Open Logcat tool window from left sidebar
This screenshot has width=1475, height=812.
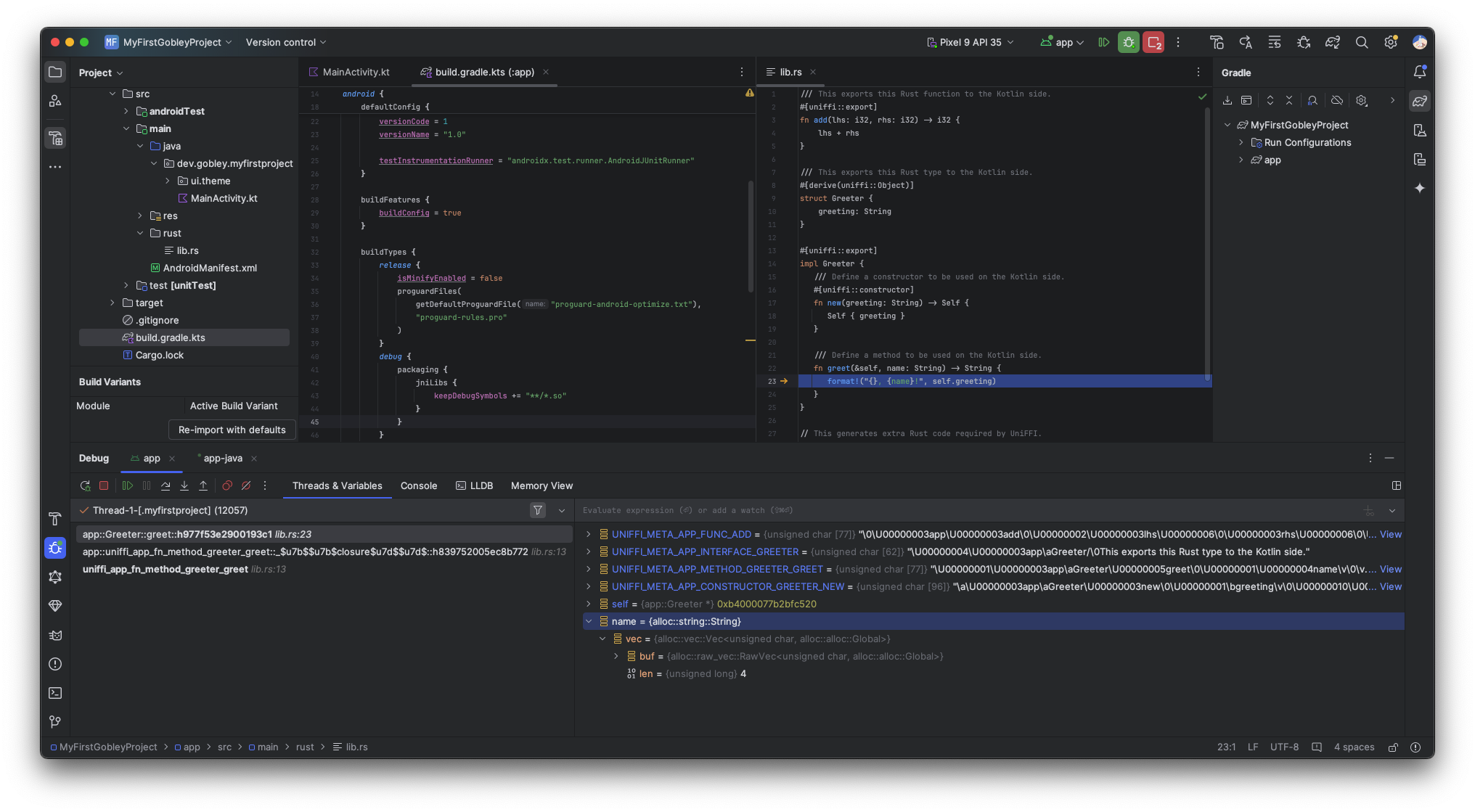tap(55, 635)
